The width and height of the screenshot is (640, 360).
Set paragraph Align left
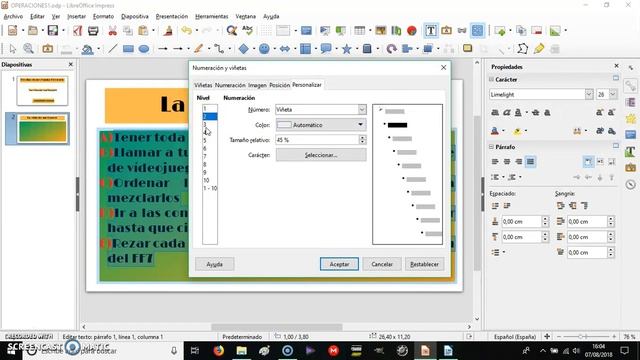pyautogui.click(x=495, y=162)
